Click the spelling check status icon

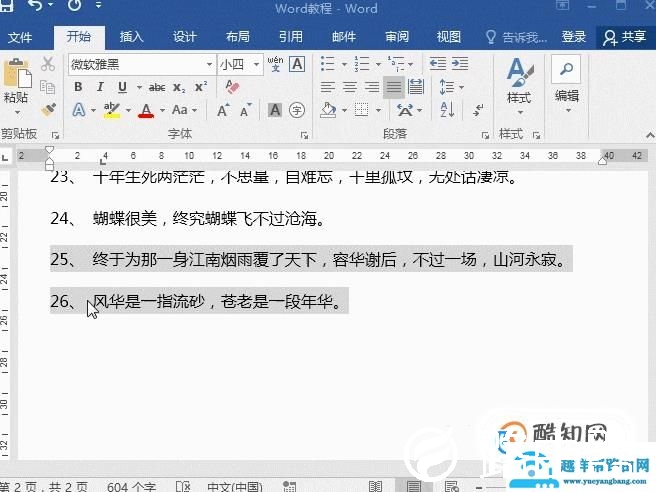pos(183,487)
